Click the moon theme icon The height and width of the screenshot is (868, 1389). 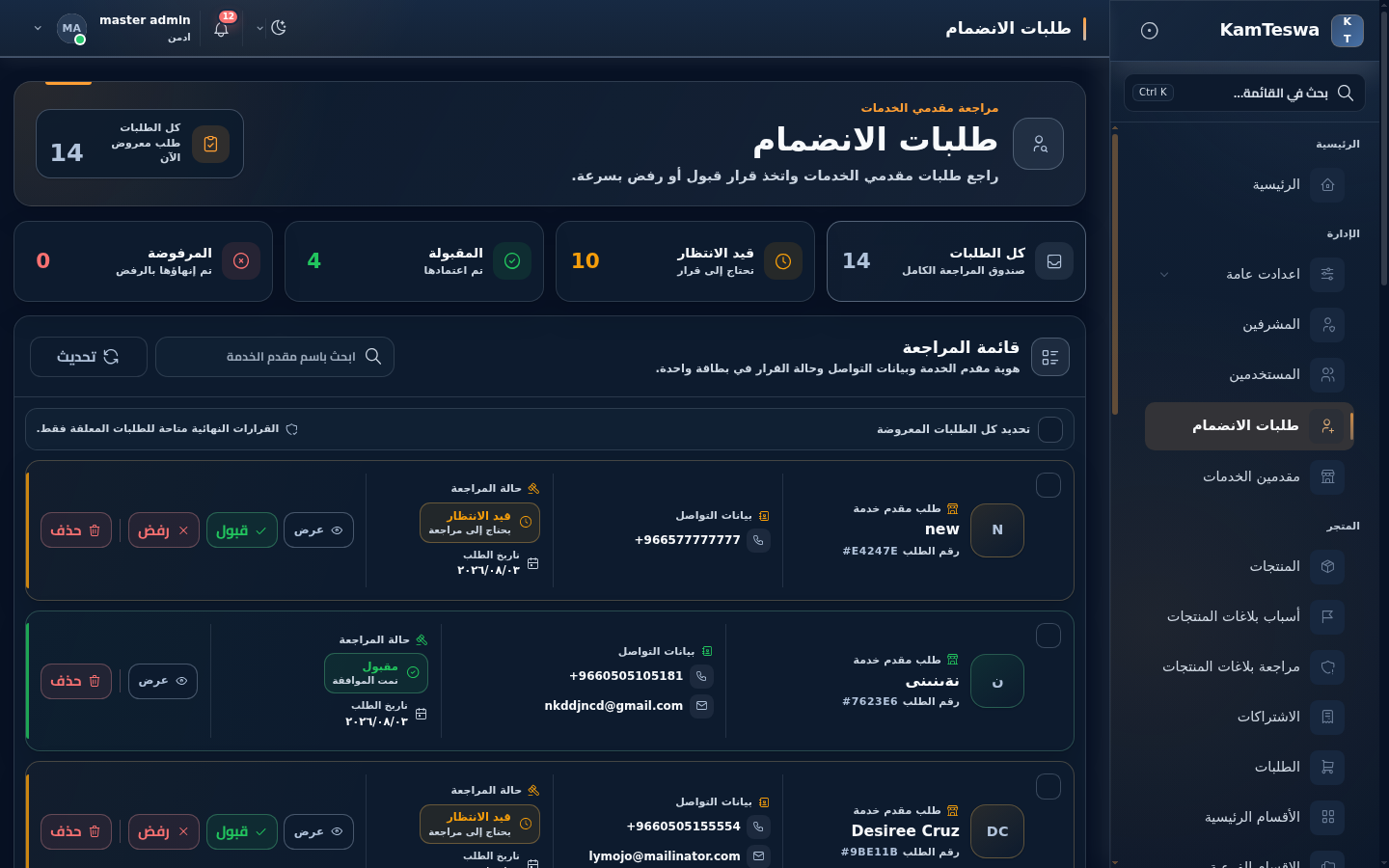(279, 28)
